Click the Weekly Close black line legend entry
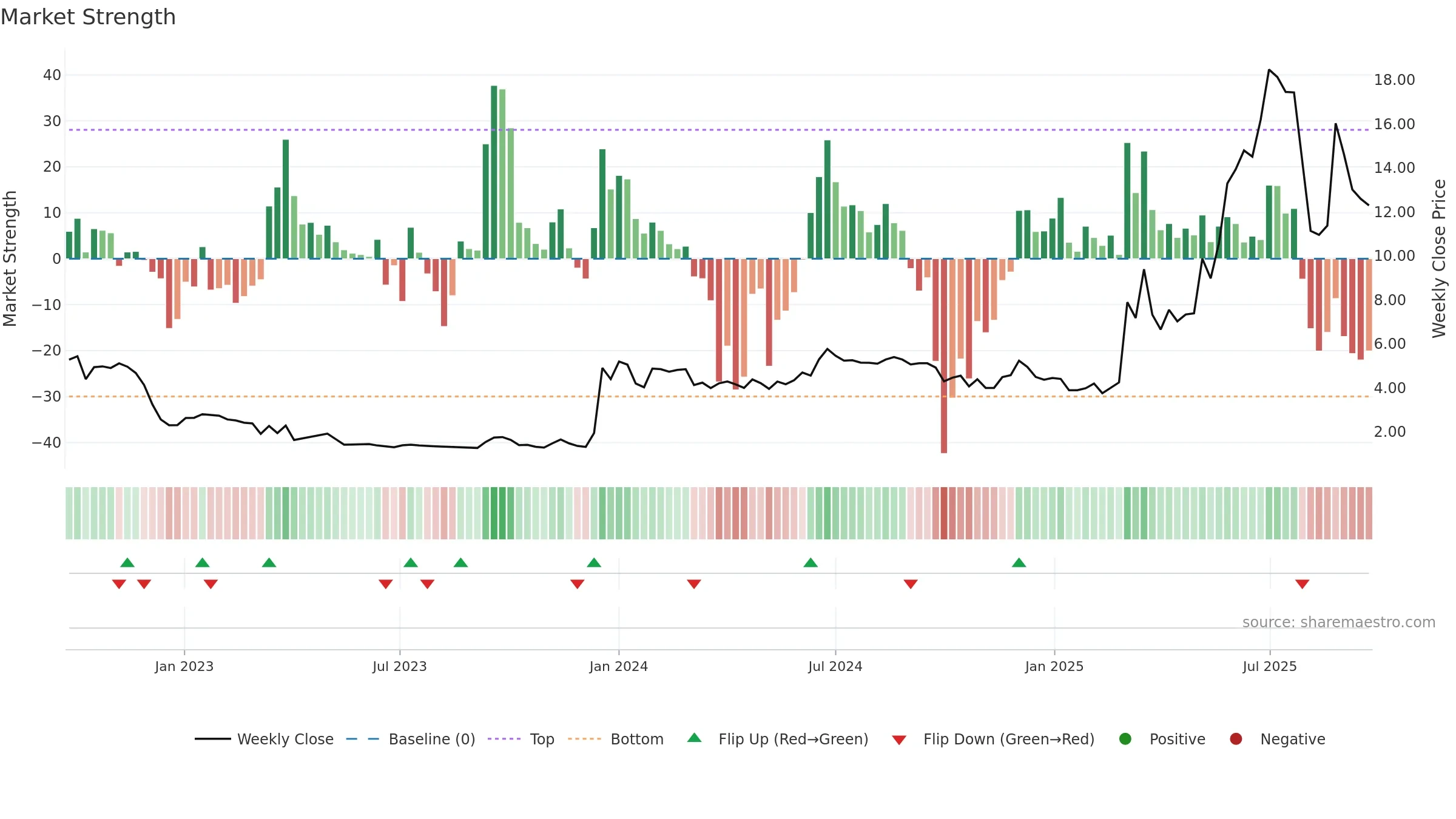The height and width of the screenshot is (819, 1456). coord(264,739)
